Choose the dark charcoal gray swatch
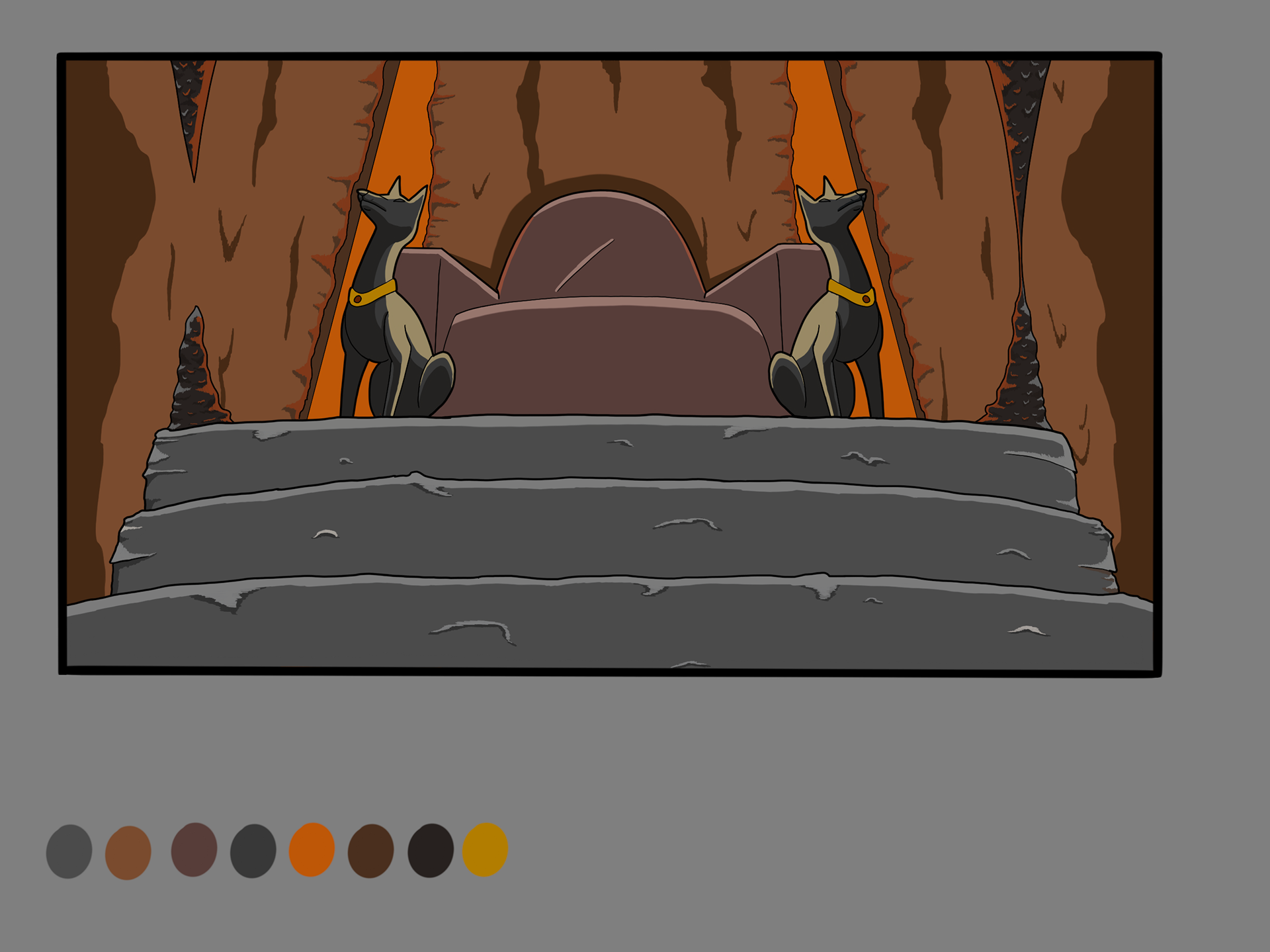This screenshot has width=1270, height=952. [253, 851]
